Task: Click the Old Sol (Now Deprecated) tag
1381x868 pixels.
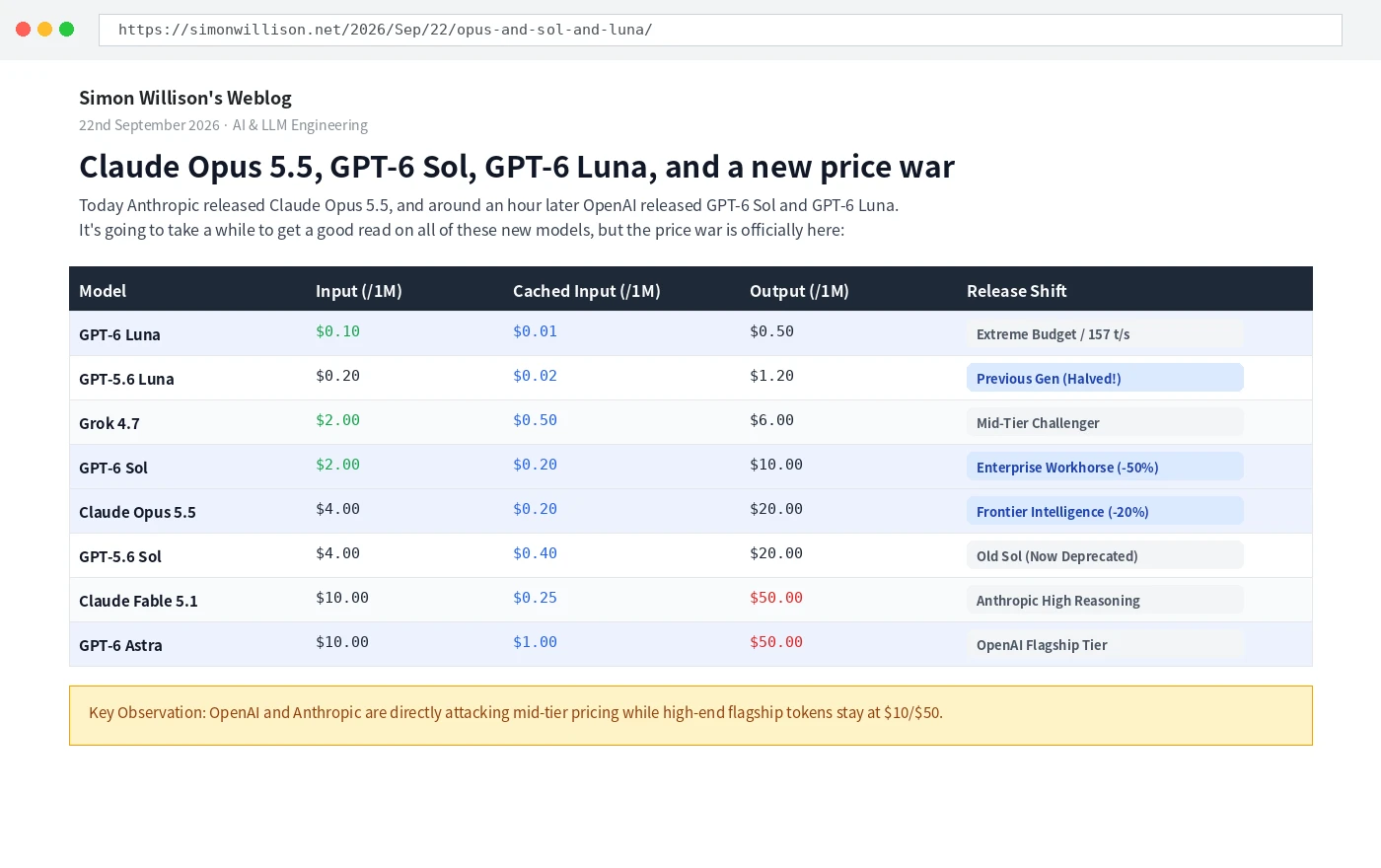Action: click(x=1105, y=555)
